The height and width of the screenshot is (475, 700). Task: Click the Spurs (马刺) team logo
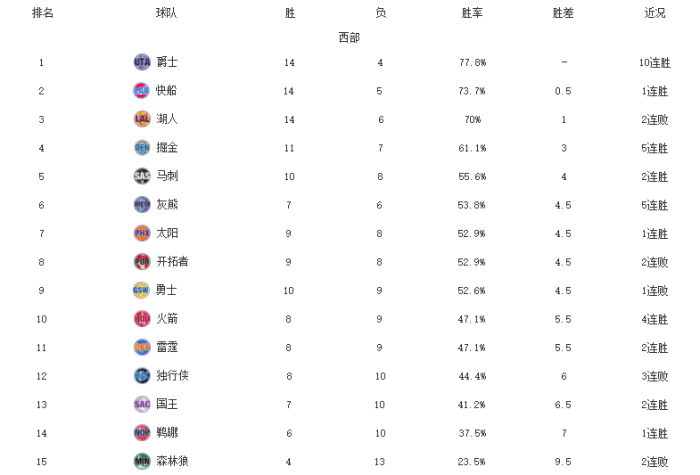pyautogui.click(x=142, y=176)
